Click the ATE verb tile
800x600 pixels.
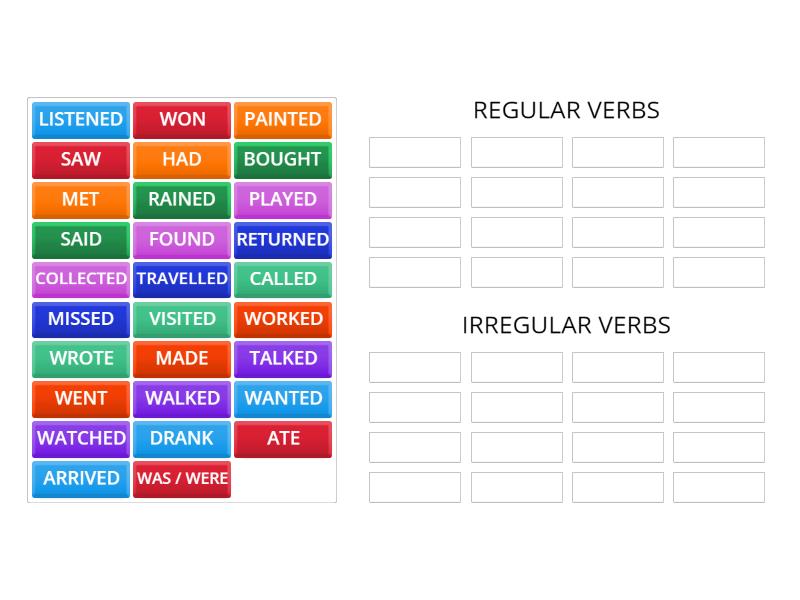click(x=282, y=438)
